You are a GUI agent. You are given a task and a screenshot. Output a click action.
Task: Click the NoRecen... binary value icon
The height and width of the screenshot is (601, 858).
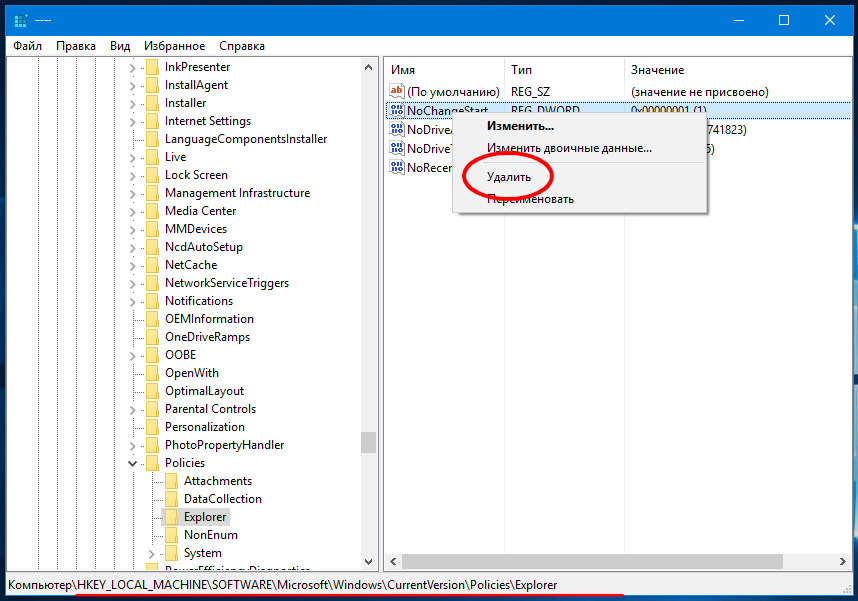396,168
